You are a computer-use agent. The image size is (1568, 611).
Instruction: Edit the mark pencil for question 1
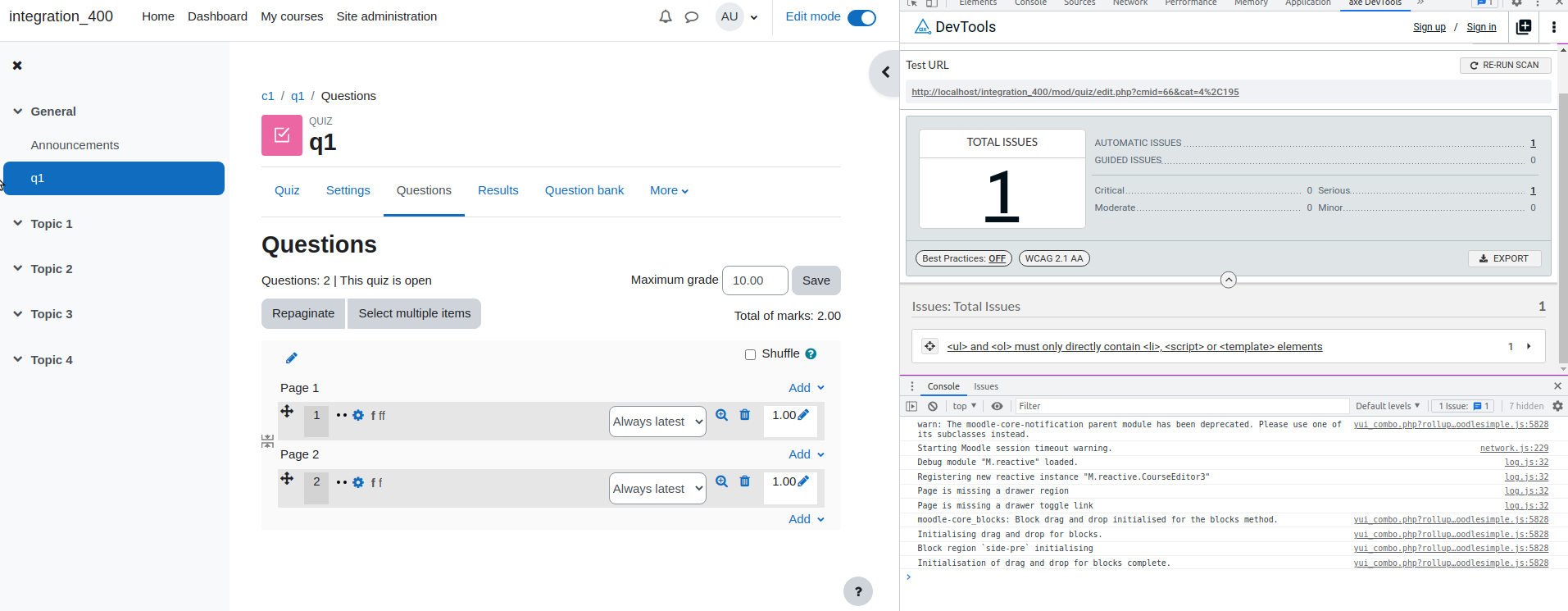pyautogui.click(x=803, y=414)
